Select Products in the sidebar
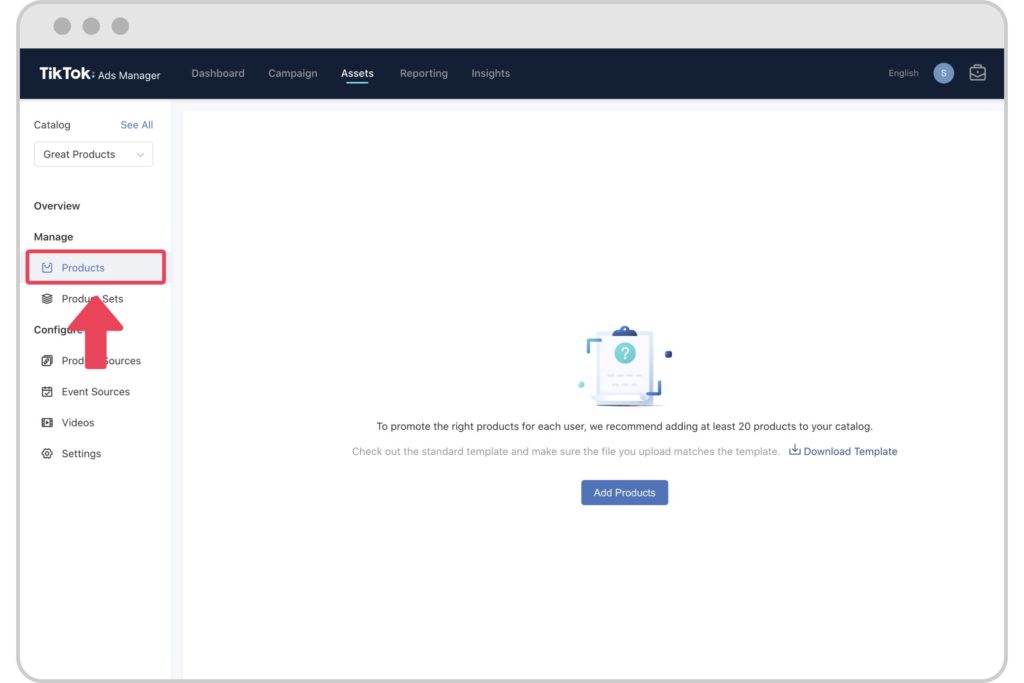1024x683 pixels. tap(96, 267)
